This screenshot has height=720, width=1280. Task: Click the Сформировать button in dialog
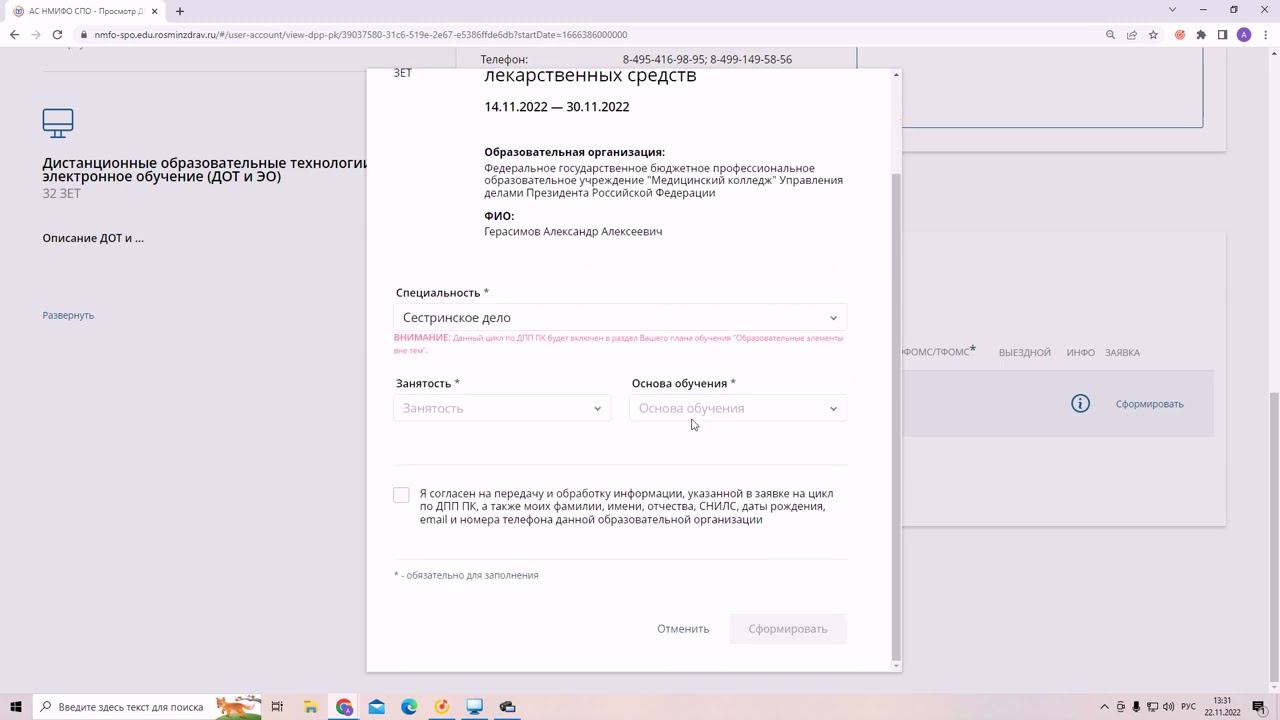(788, 629)
